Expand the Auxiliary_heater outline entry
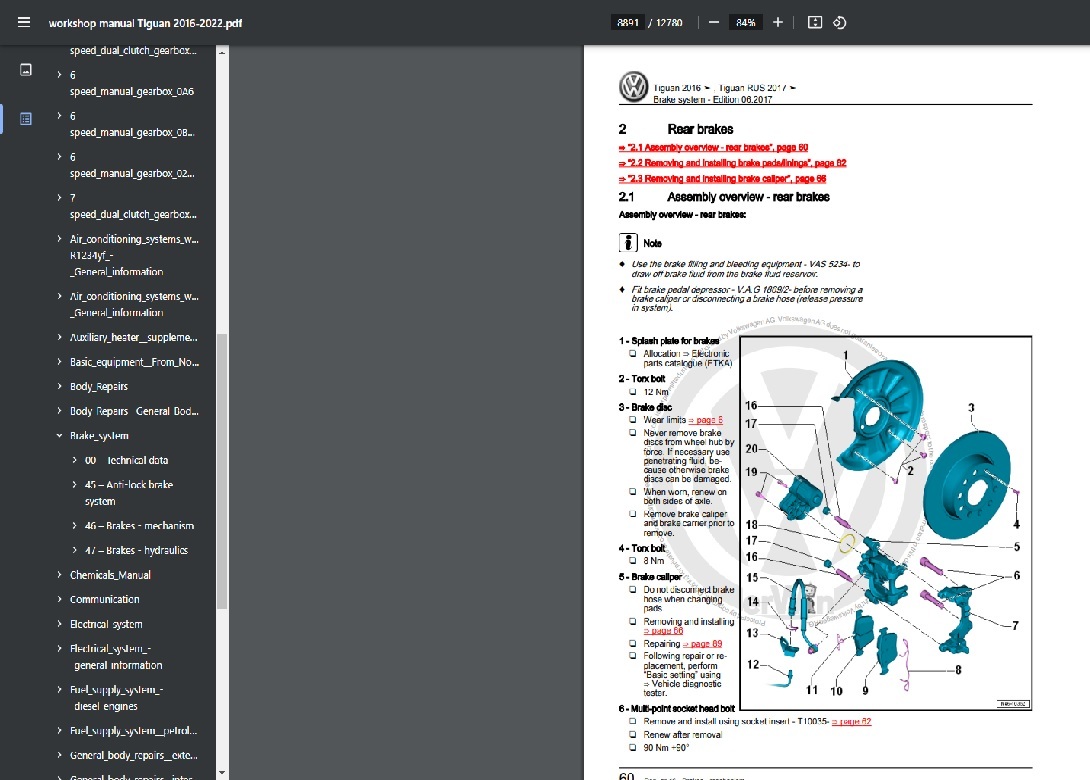 pyautogui.click(x=59, y=337)
